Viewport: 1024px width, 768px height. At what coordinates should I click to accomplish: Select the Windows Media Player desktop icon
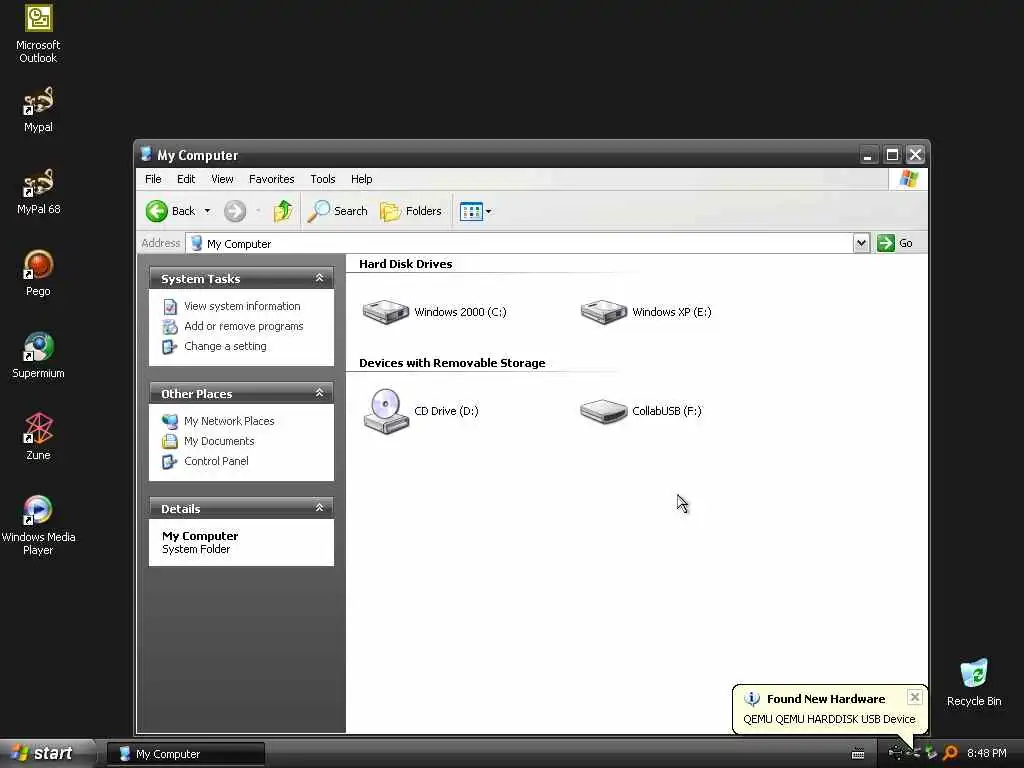38,526
